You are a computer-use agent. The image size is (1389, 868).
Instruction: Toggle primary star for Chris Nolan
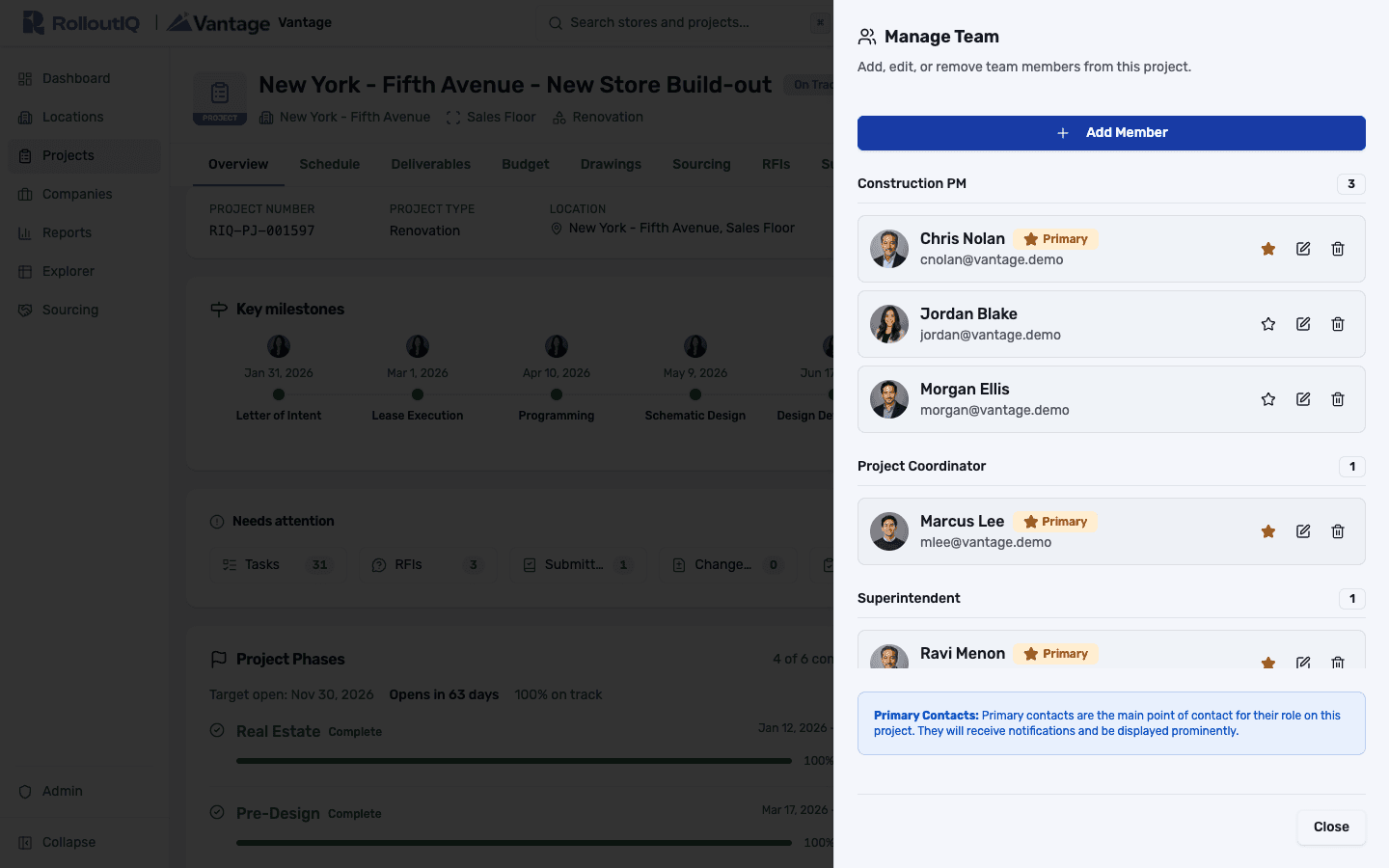pos(1268,249)
